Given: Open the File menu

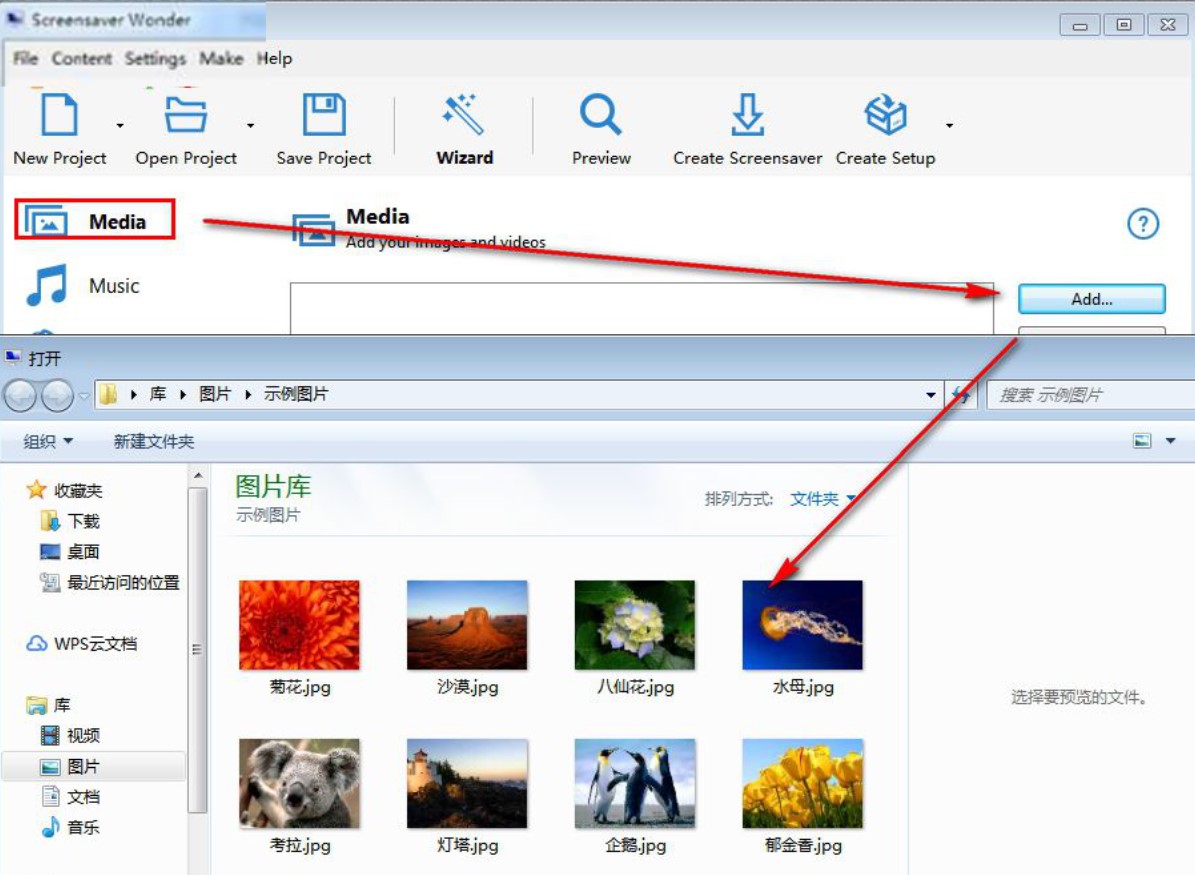Looking at the screenshot, I should [x=25, y=58].
